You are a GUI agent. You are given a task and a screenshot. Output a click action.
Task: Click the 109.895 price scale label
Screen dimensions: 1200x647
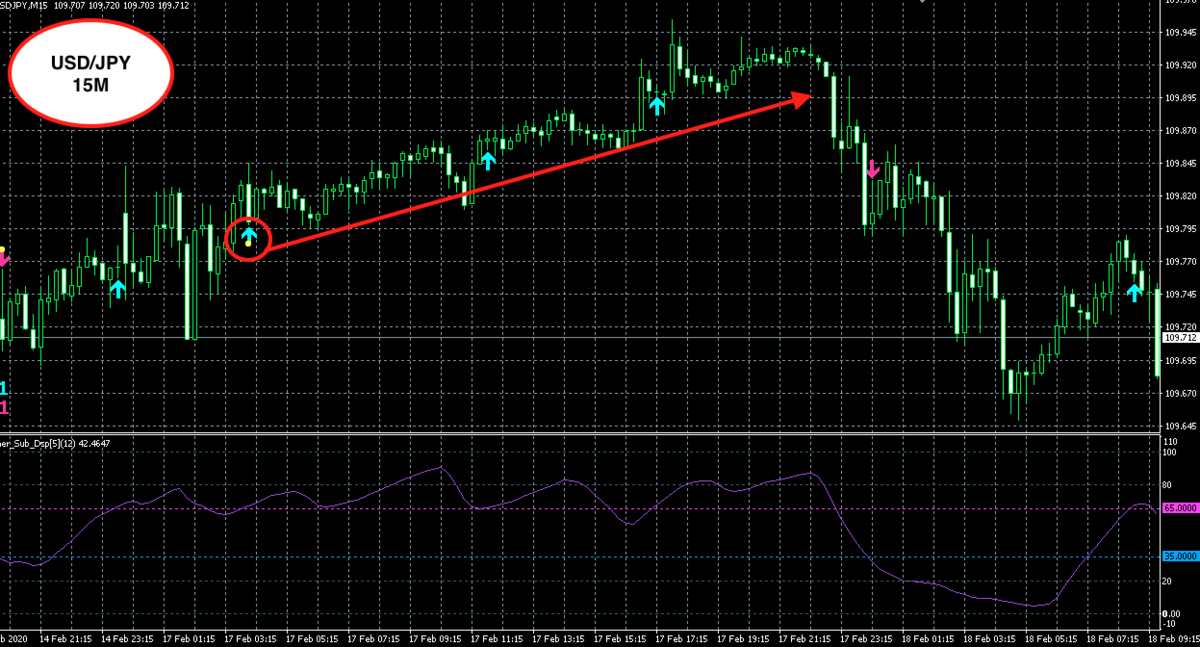[1179, 98]
